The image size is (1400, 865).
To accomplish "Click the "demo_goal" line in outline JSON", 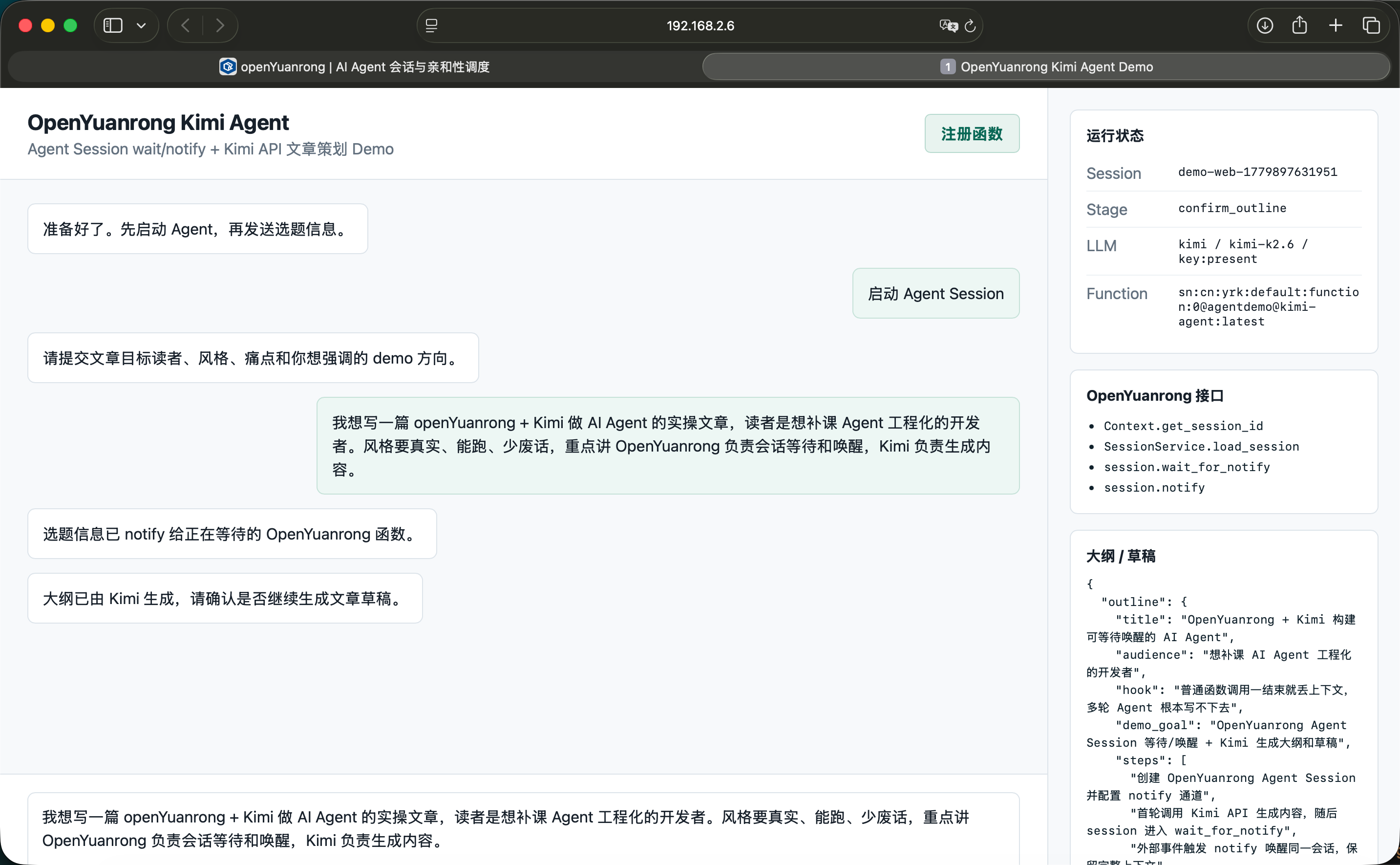I will (1218, 734).
